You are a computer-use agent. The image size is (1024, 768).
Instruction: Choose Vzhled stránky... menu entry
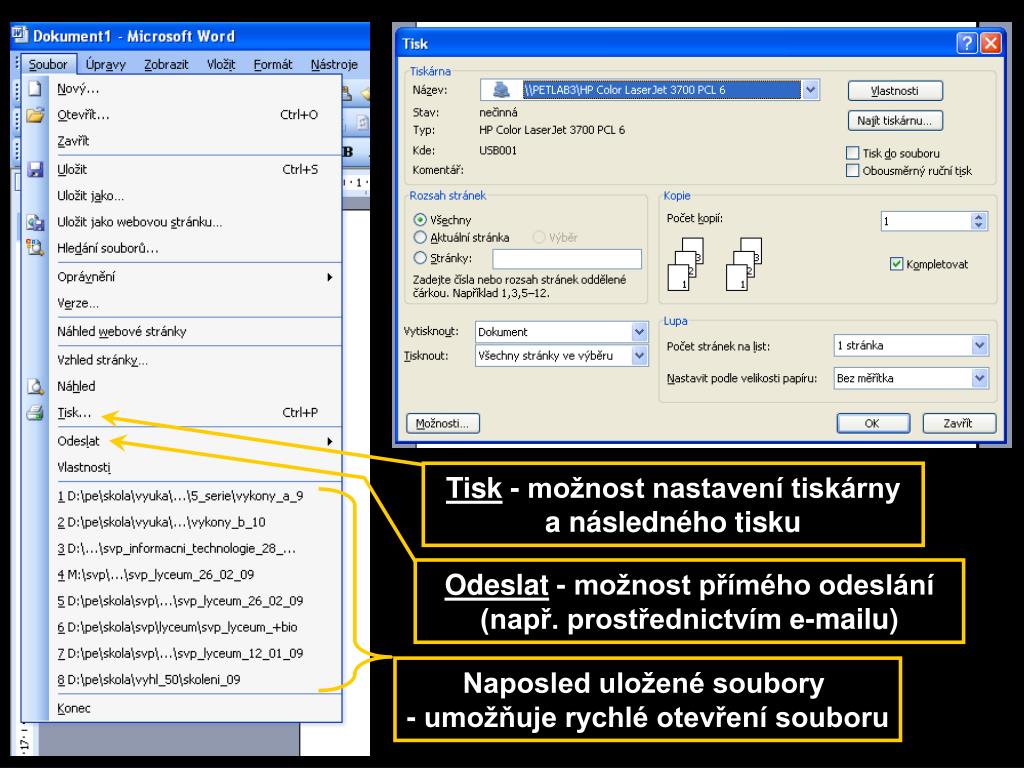pos(183,360)
